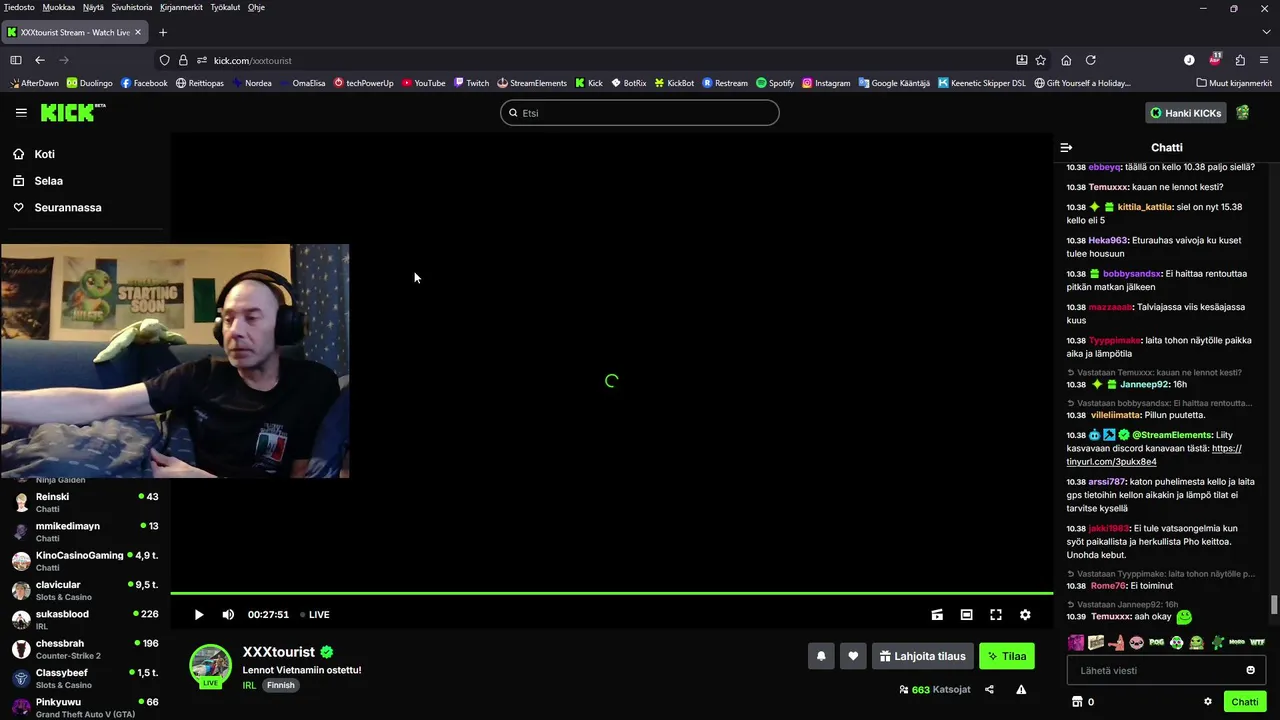Open chessbrah channel in sidebar
Image resolution: width=1280 pixels, height=720 pixels.
point(85,649)
